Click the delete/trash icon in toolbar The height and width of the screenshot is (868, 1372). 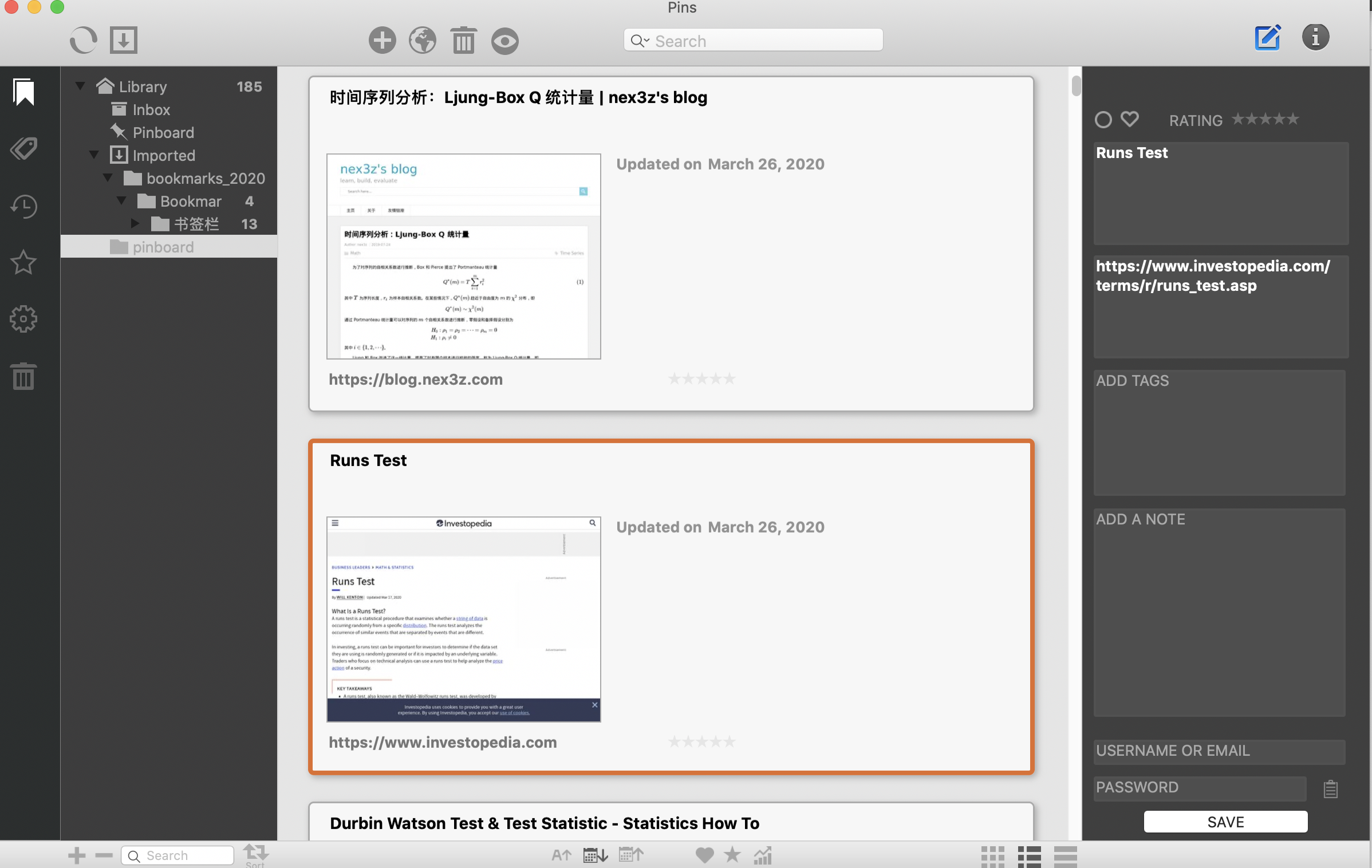tap(463, 40)
